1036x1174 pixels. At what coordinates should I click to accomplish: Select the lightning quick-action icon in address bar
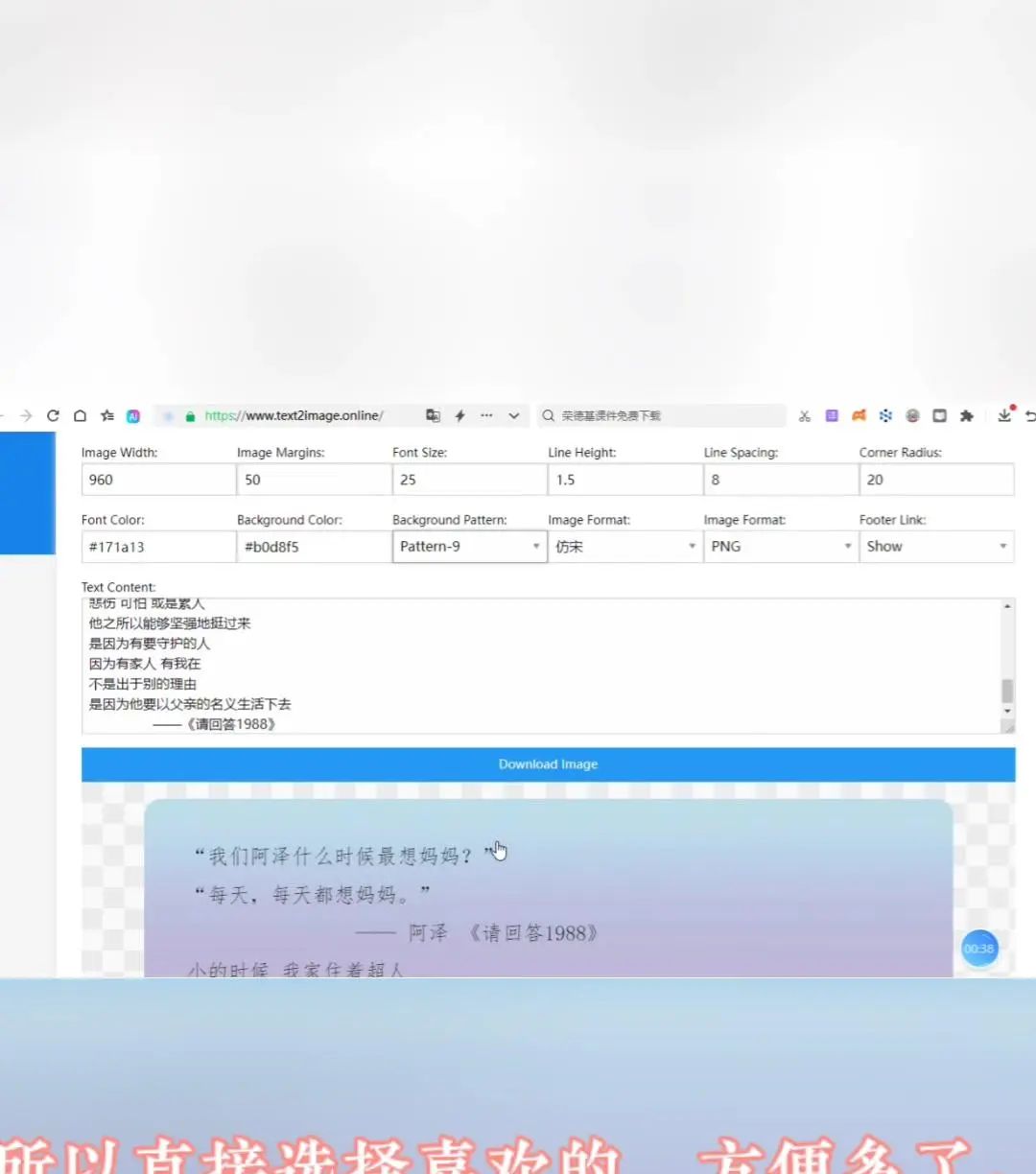coord(460,415)
